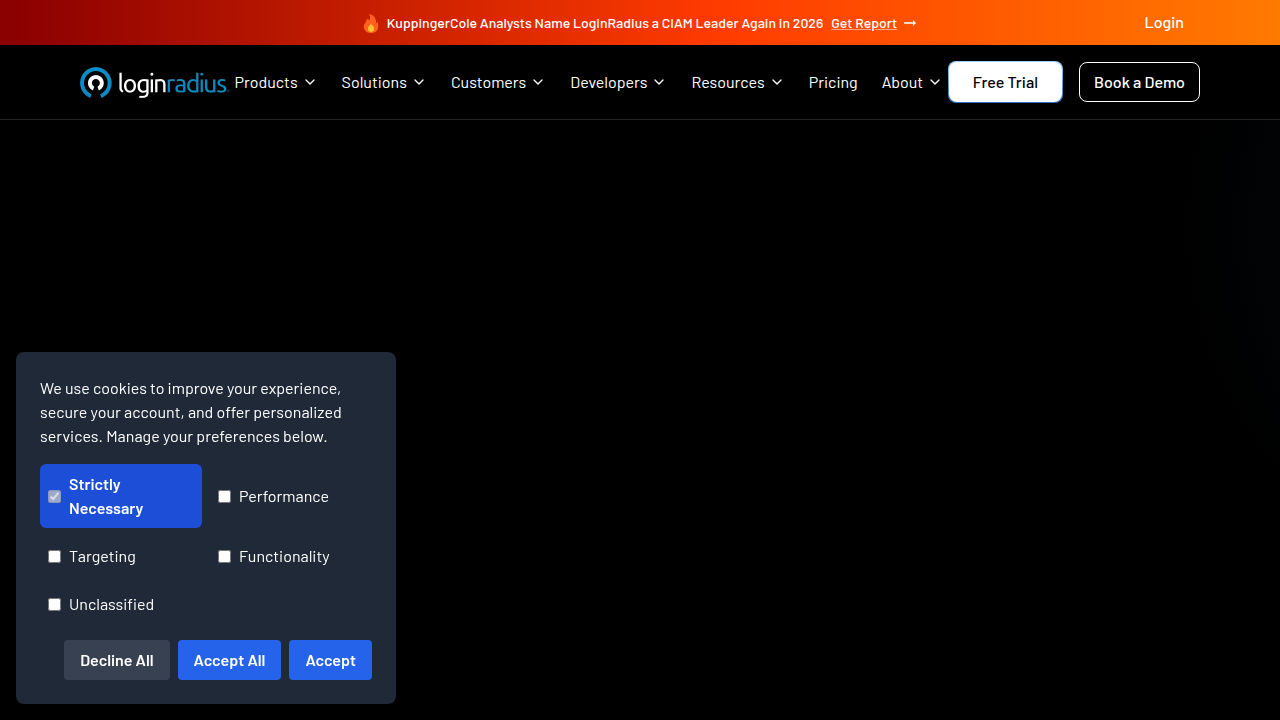Click the Customers menu label
Screen dimensions: 1280x720
click(x=488, y=83)
